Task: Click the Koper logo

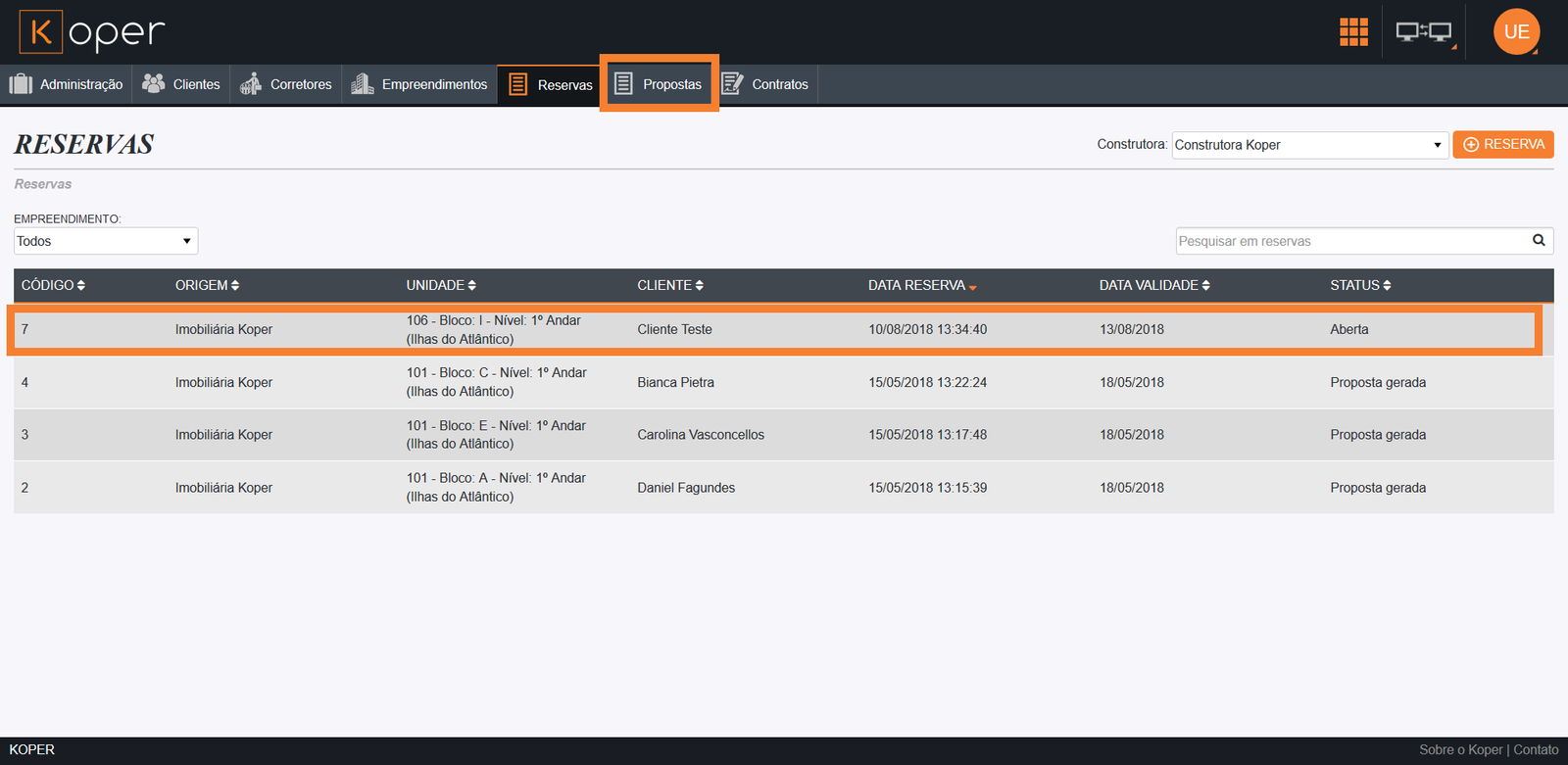Action: click(x=92, y=32)
